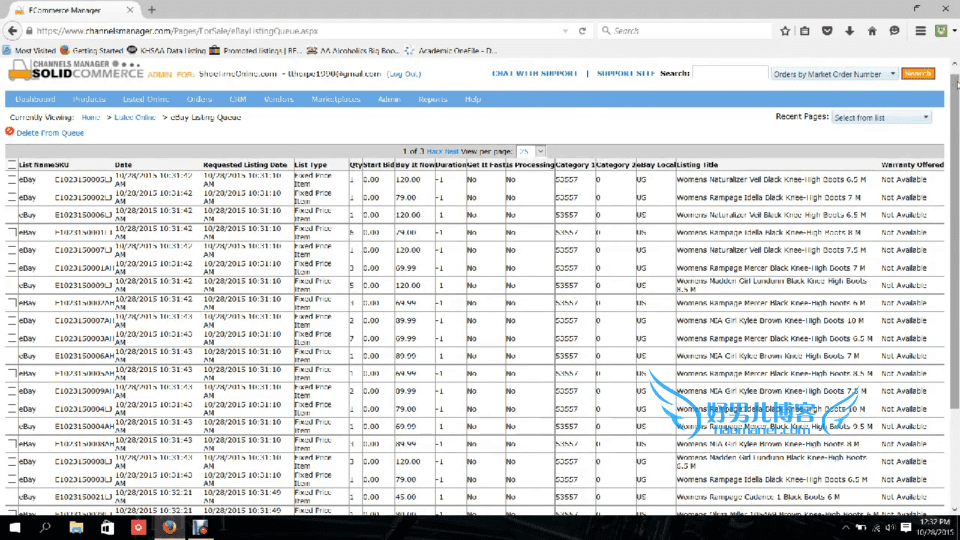
Task: Check the Rampage Idella Boots 7 M row
Action: click(x=12, y=197)
